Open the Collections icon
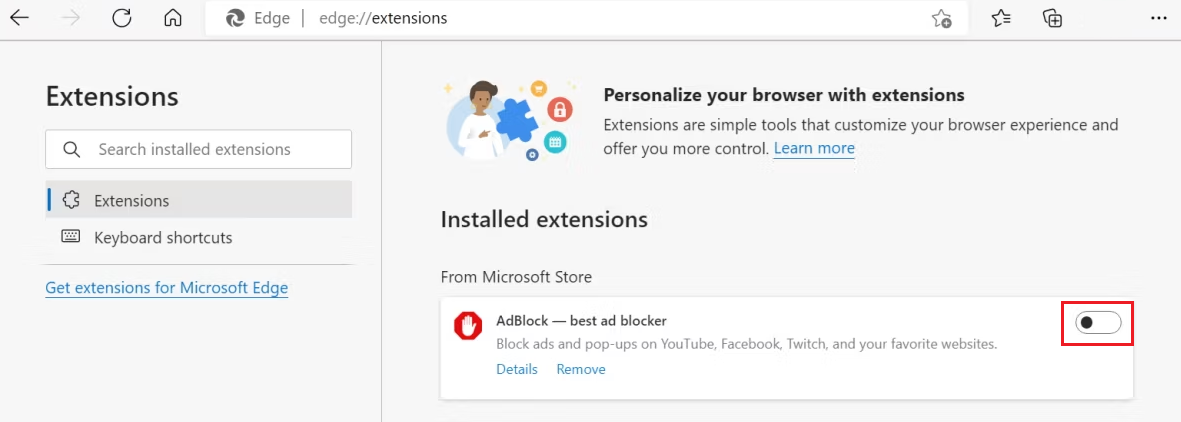This screenshot has height=422, width=1181. coord(1052,18)
